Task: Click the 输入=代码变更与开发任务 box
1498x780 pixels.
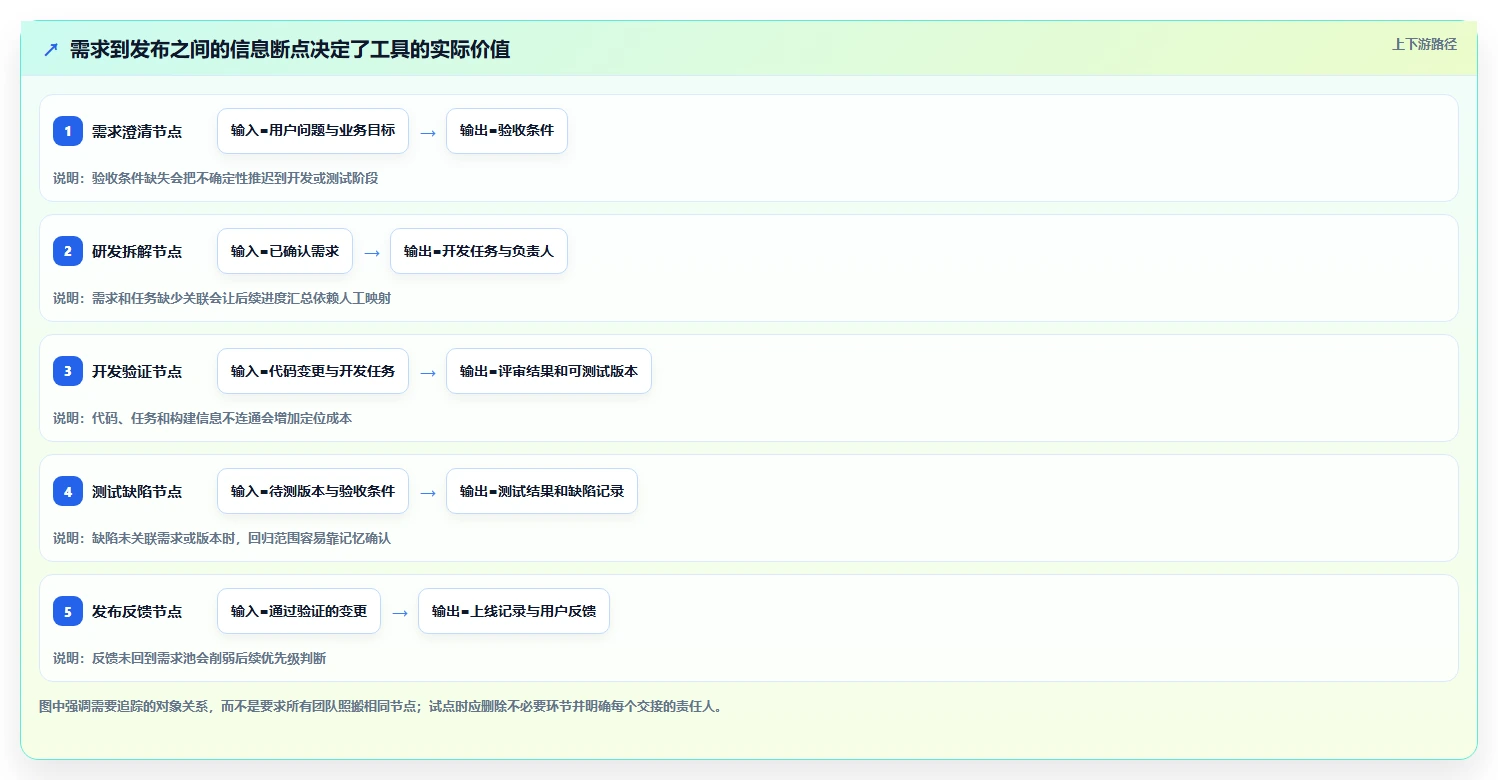Action: [x=313, y=371]
